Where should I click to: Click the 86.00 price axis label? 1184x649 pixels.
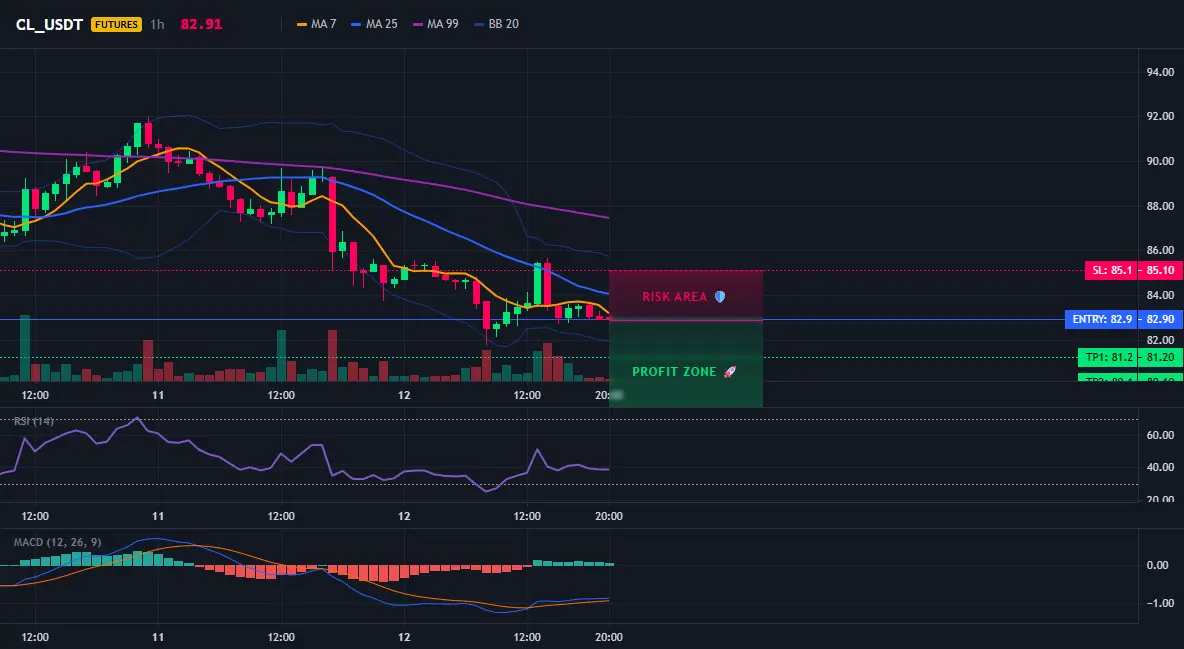[x=1161, y=250]
